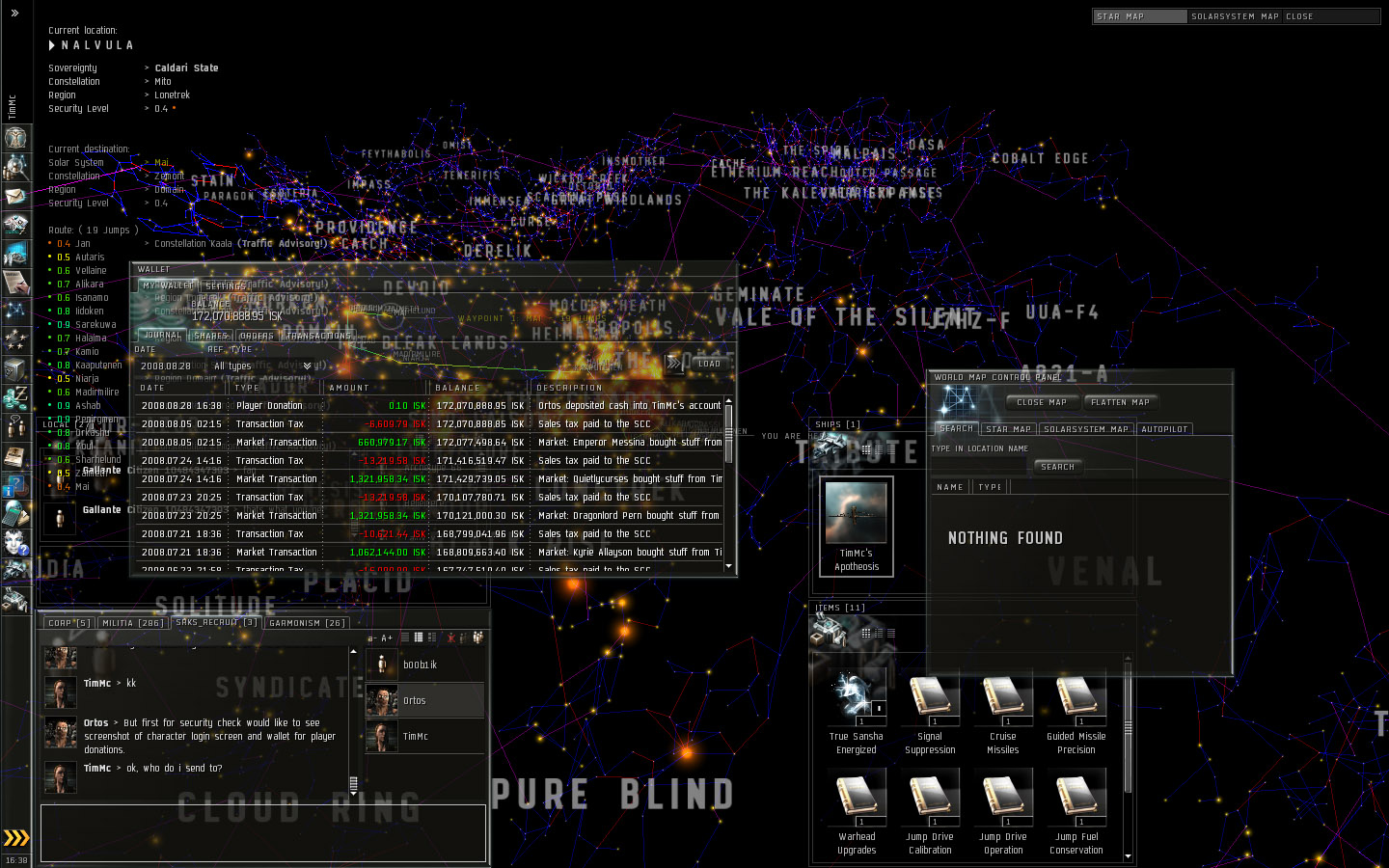The image size is (1389, 868).
Task: Open the market chart-screen icon in sidebar
Action: (15, 254)
